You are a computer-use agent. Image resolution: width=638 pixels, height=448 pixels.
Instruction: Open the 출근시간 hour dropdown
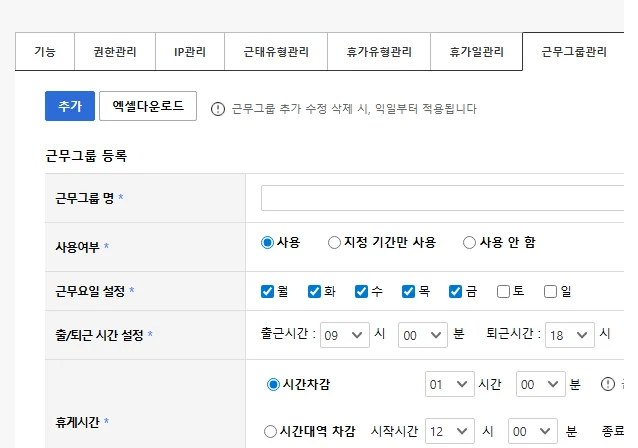tap(343, 335)
